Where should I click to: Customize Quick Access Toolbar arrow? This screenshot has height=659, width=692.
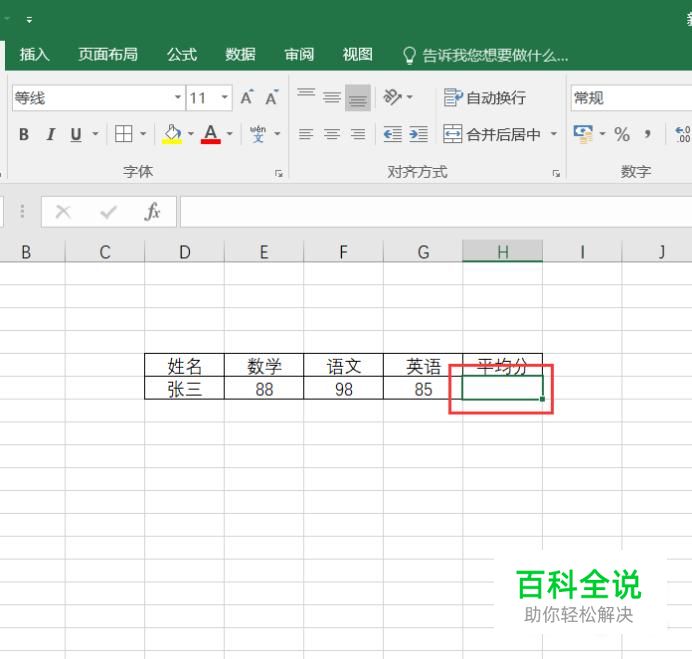coord(29,20)
